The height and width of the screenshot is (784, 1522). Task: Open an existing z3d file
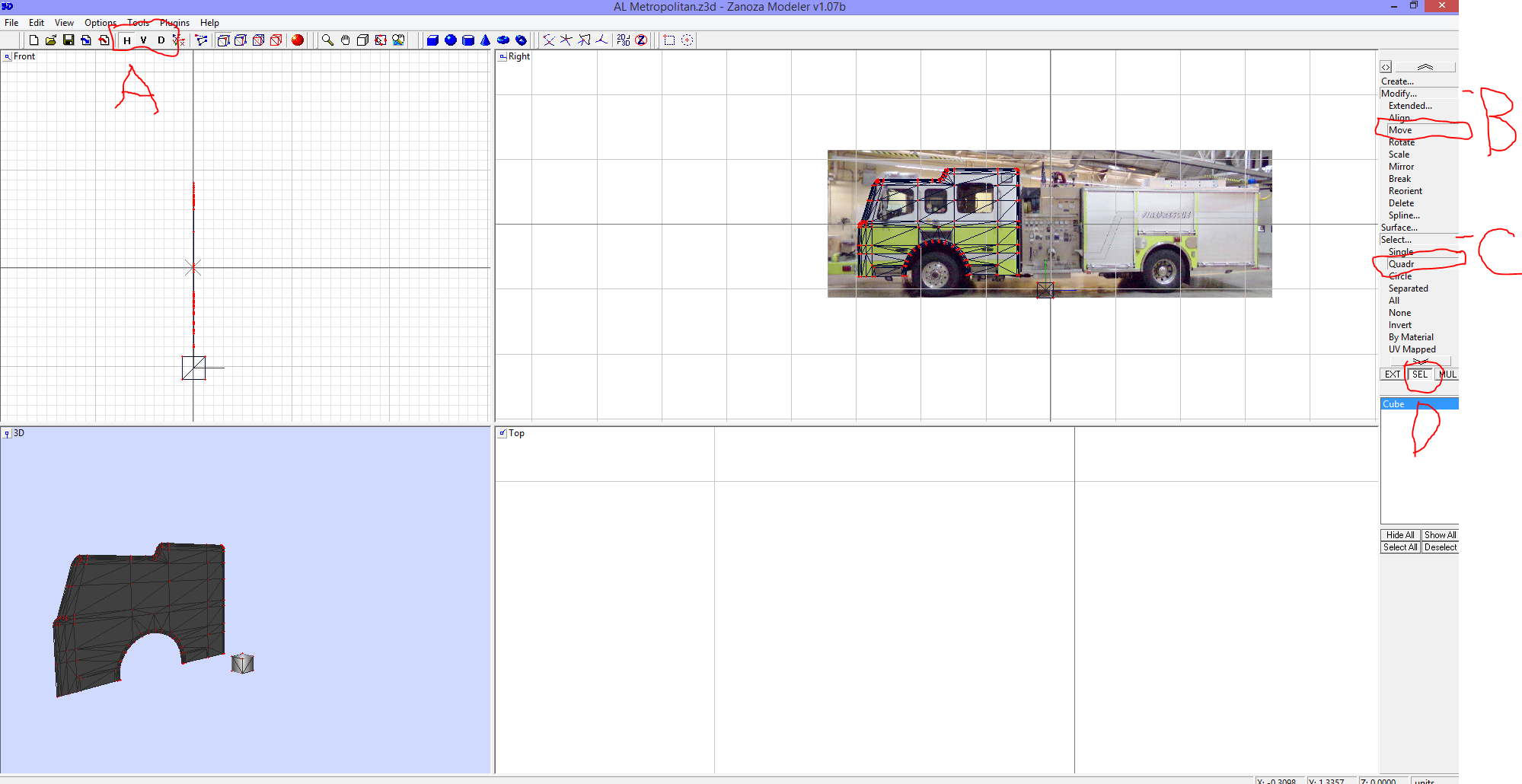click(50, 40)
